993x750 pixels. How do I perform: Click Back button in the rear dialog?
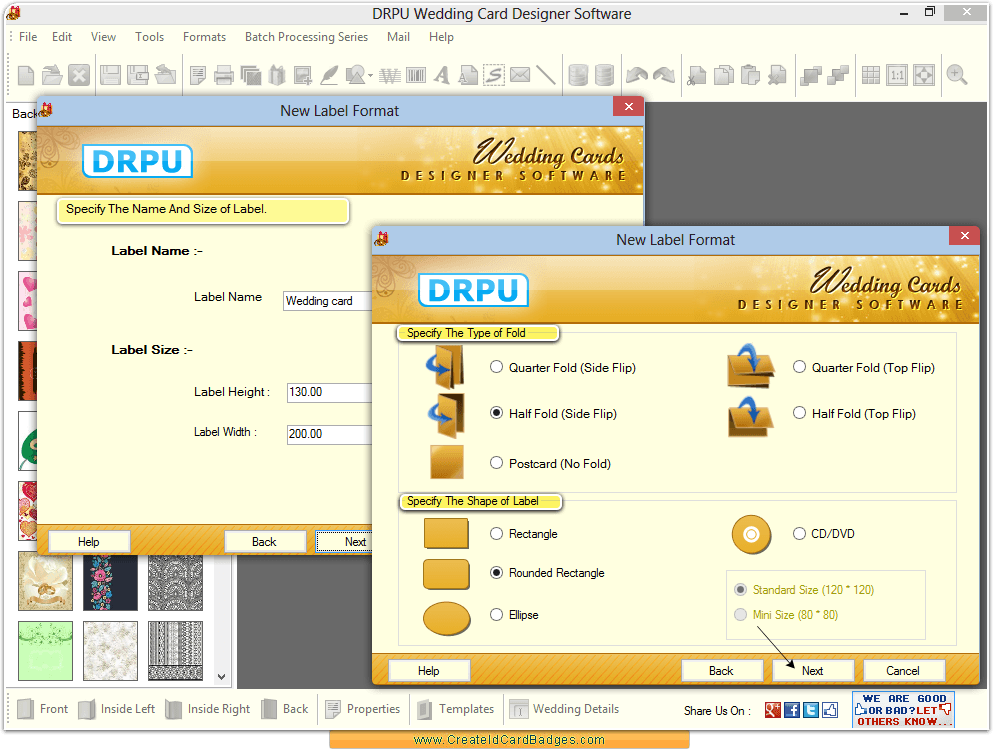tap(265, 542)
